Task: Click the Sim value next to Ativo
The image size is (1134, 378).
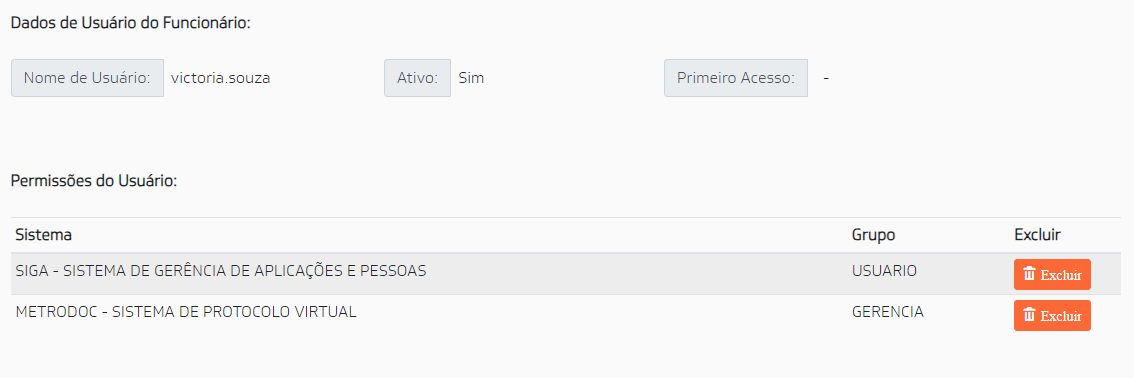Action: point(472,78)
